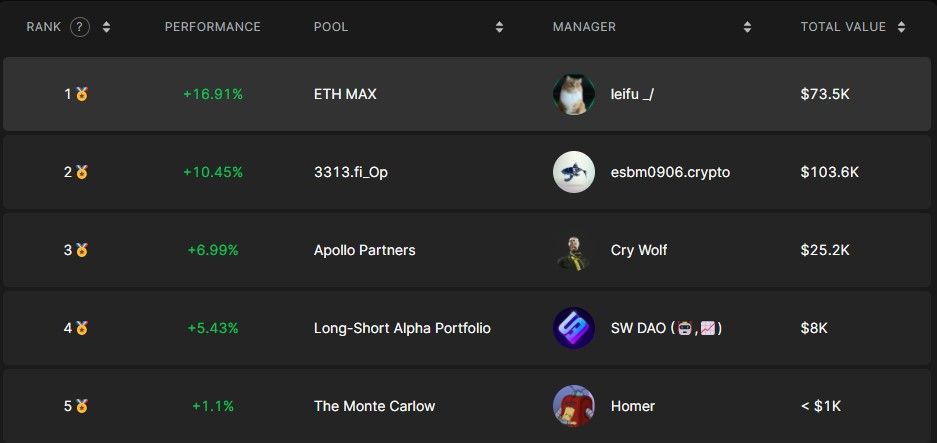Image resolution: width=937 pixels, height=443 pixels.
Task: Click the rank 5 medal icon
Action: point(82,406)
